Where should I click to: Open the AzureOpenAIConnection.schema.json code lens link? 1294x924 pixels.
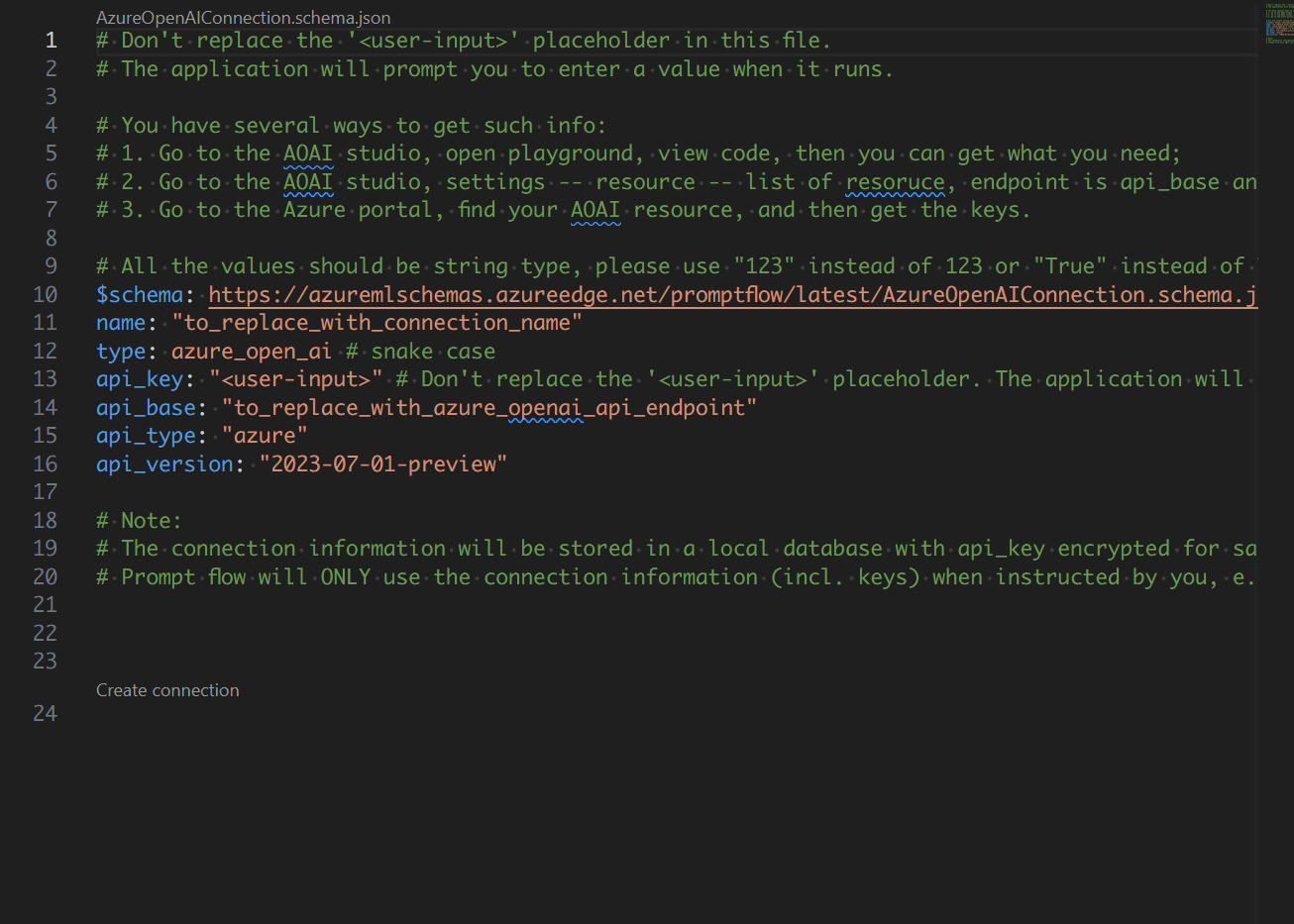pyautogui.click(x=243, y=18)
